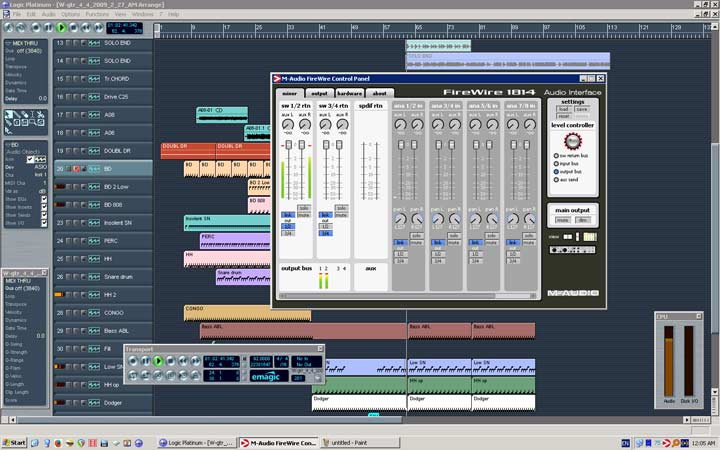Click Record in Logic's top transport bar
The image size is (720, 450).
(36, 28)
